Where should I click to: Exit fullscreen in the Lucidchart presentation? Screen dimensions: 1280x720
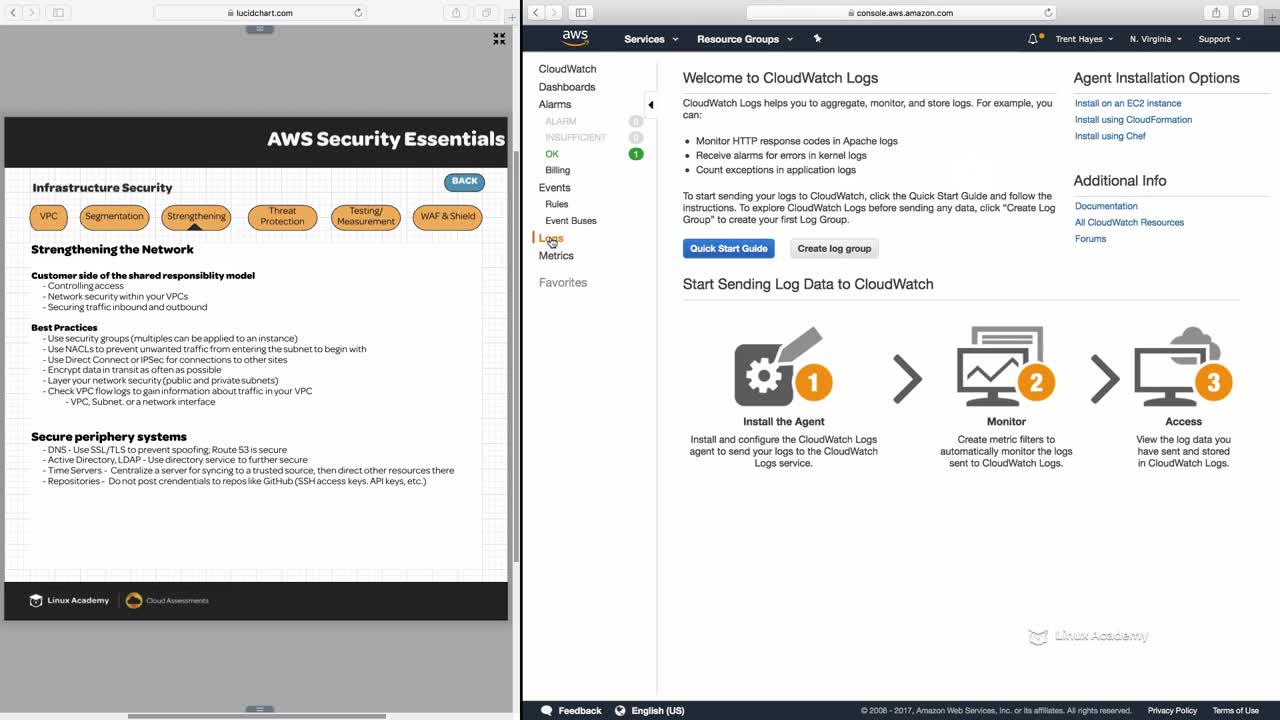click(499, 39)
